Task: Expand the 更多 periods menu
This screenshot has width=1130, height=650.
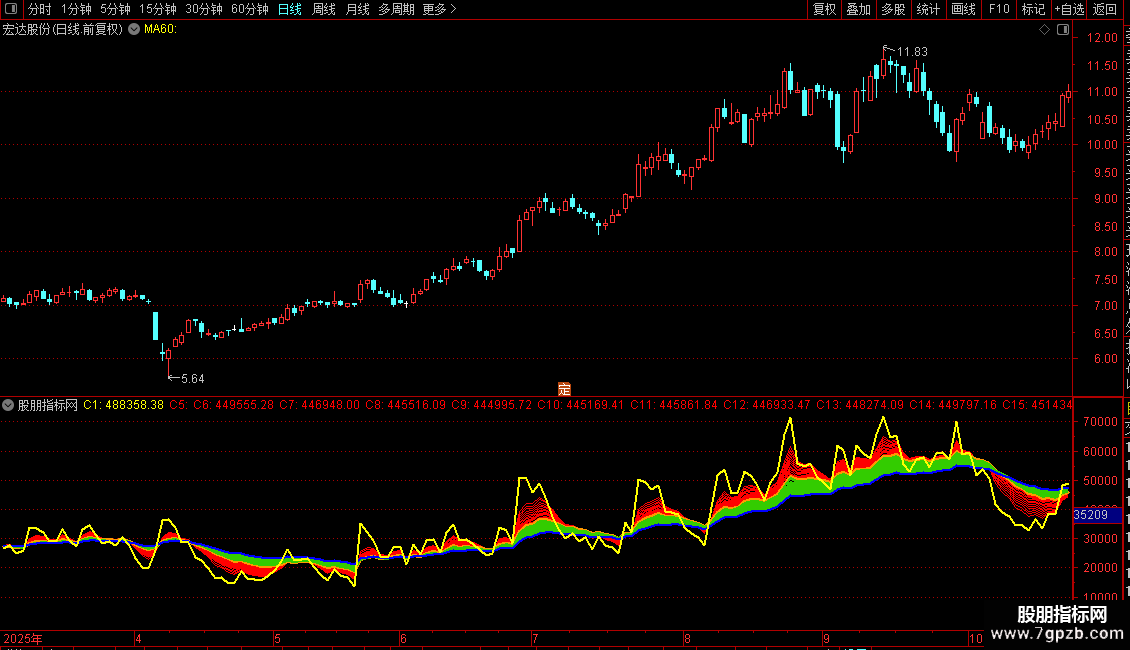Action: (440, 9)
